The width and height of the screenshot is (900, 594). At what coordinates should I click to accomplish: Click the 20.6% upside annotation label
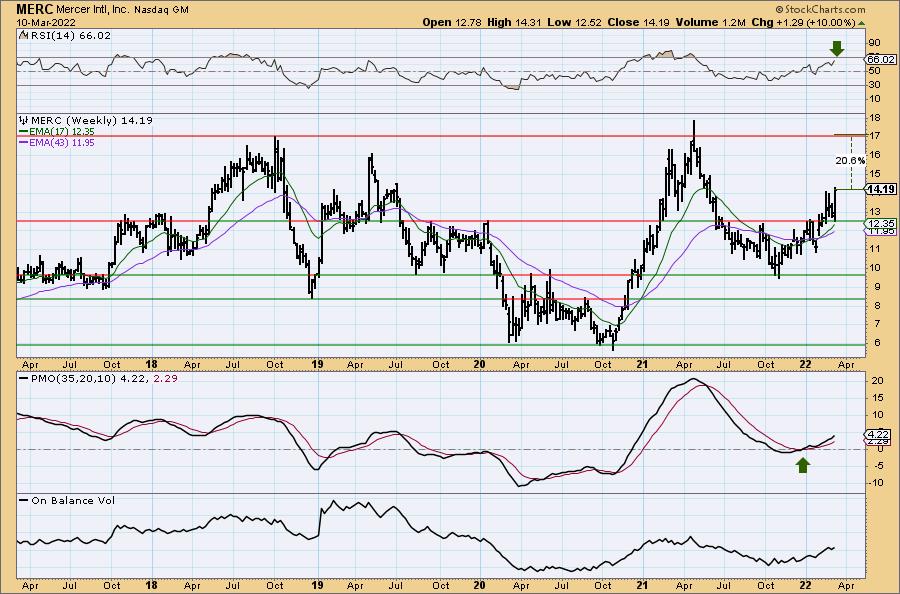pyautogui.click(x=850, y=161)
